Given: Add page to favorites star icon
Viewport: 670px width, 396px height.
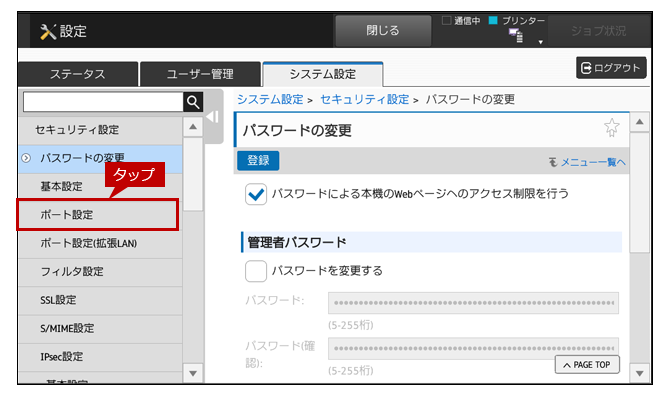Looking at the screenshot, I should click(611, 127).
